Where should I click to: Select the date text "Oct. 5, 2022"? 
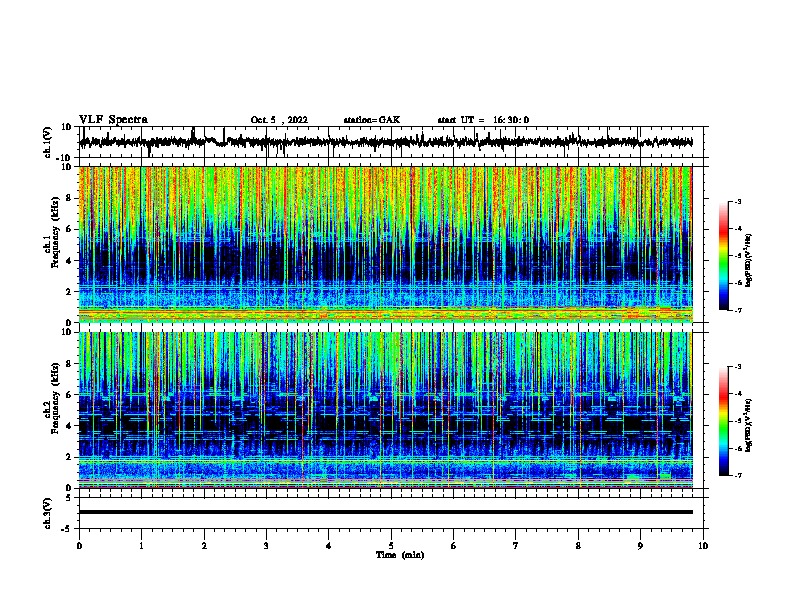tap(279, 120)
